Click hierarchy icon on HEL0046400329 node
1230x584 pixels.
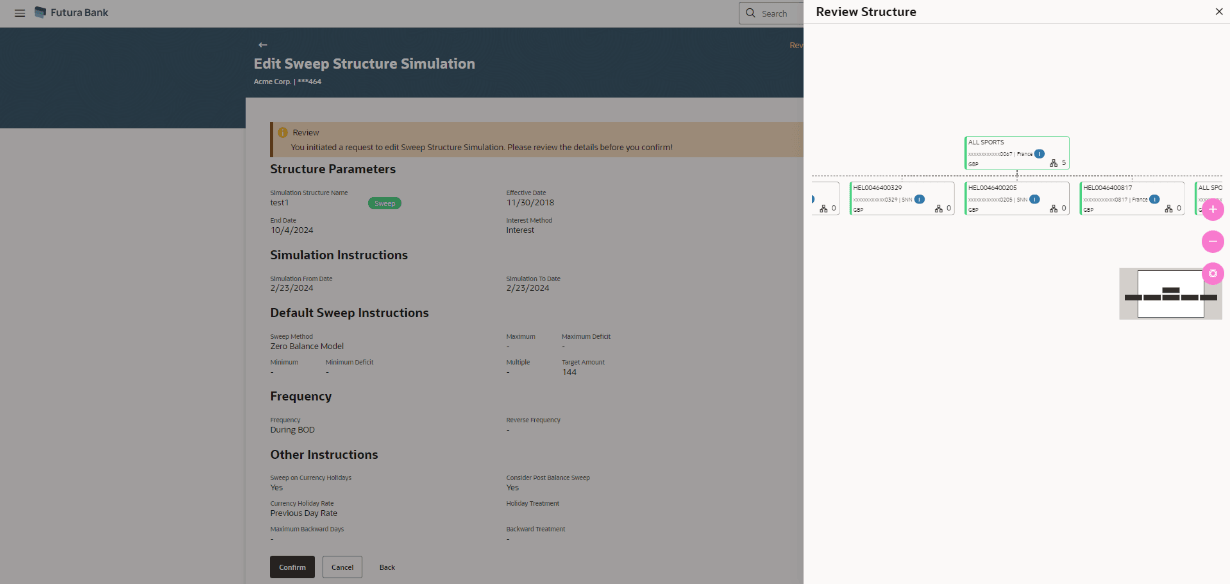point(939,209)
